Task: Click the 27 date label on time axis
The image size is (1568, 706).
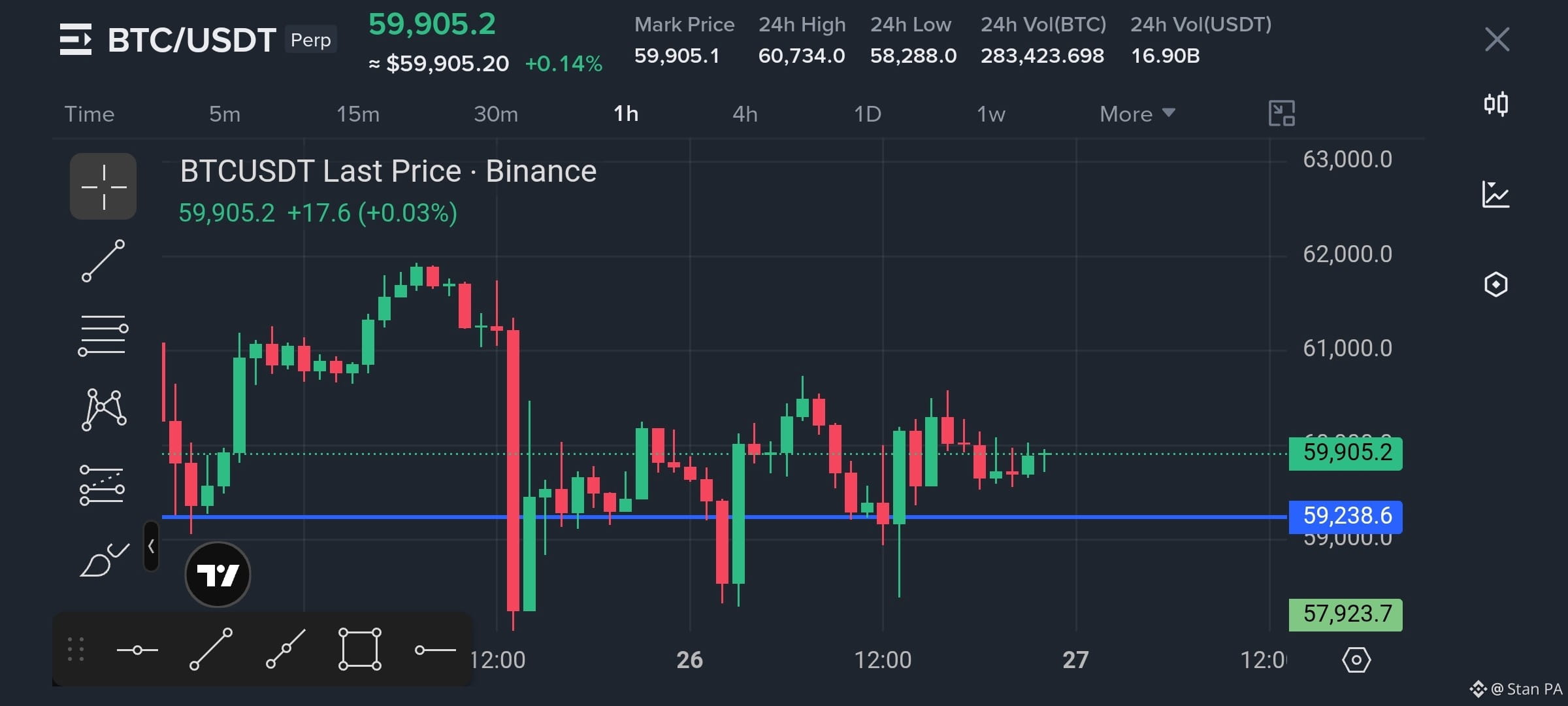Action: pyautogui.click(x=1075, y=660)
